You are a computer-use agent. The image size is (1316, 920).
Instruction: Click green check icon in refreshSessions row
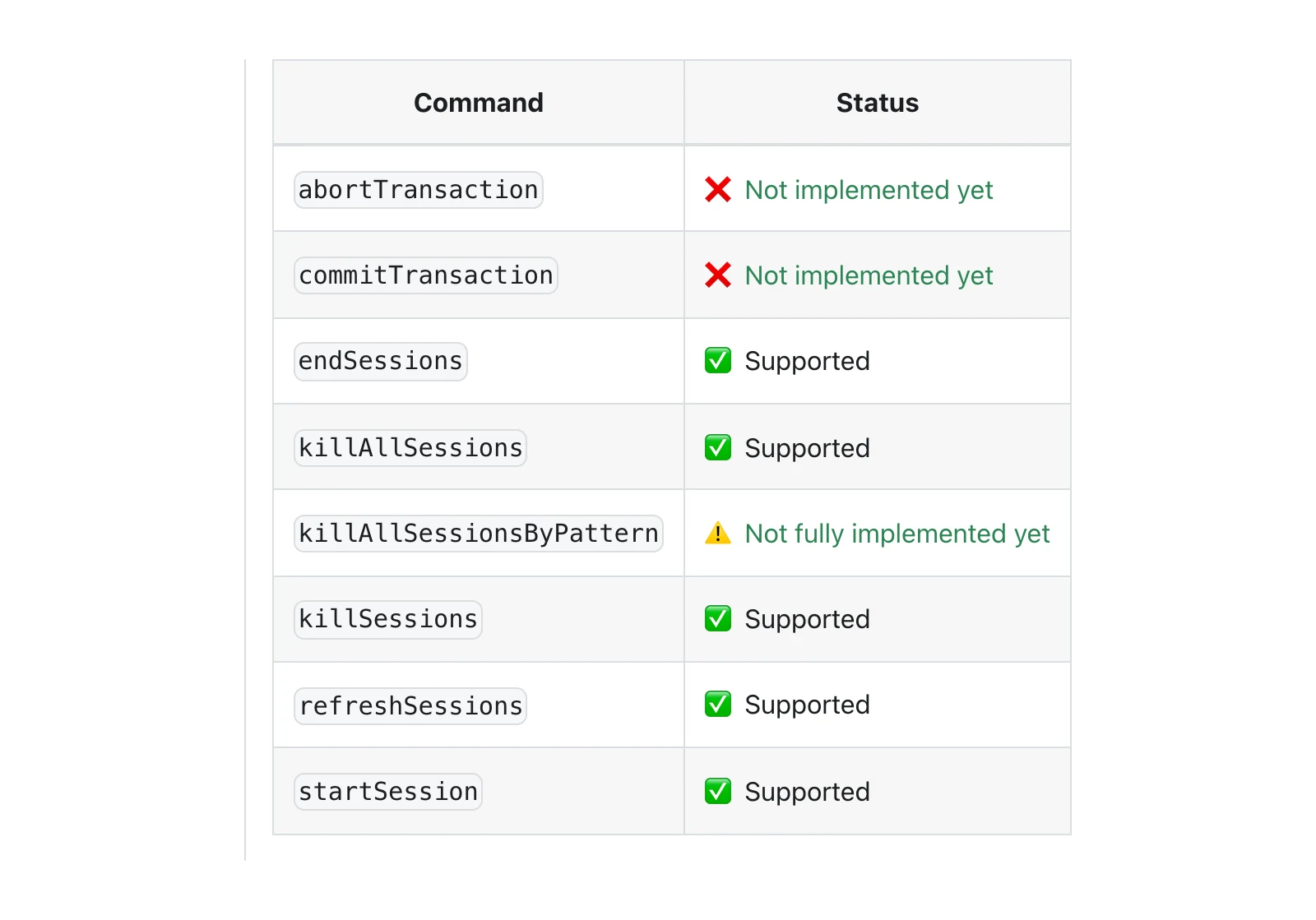click(717, 705)
